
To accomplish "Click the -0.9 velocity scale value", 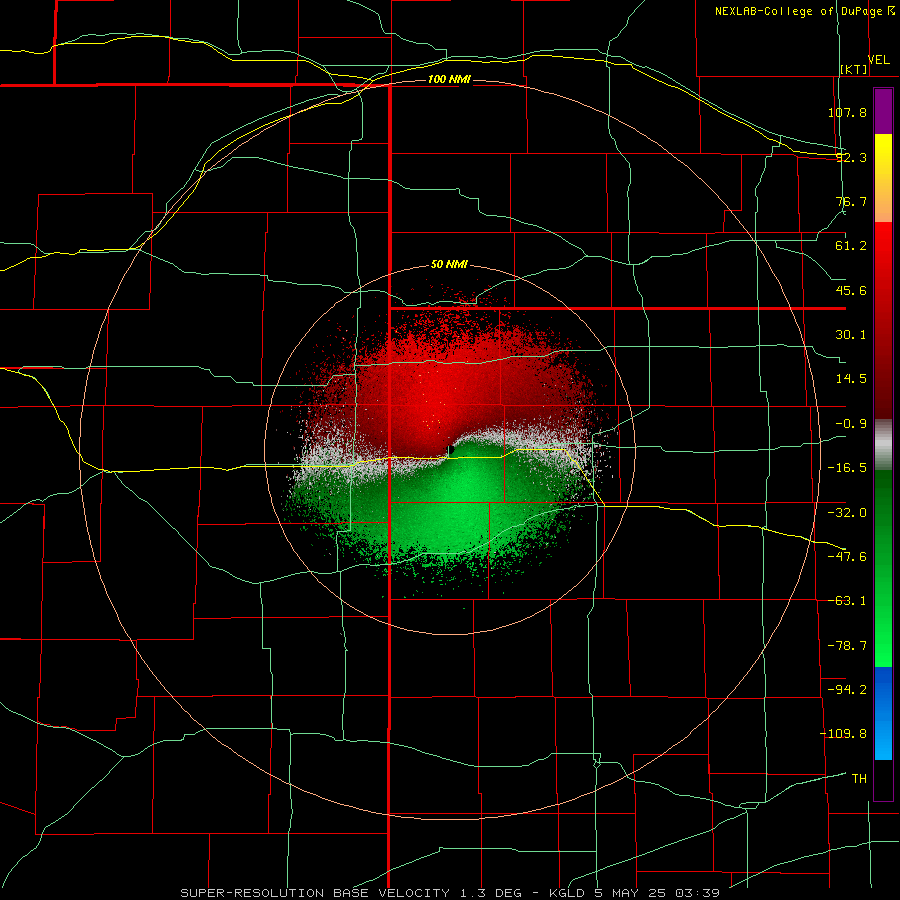I will 851,424.
